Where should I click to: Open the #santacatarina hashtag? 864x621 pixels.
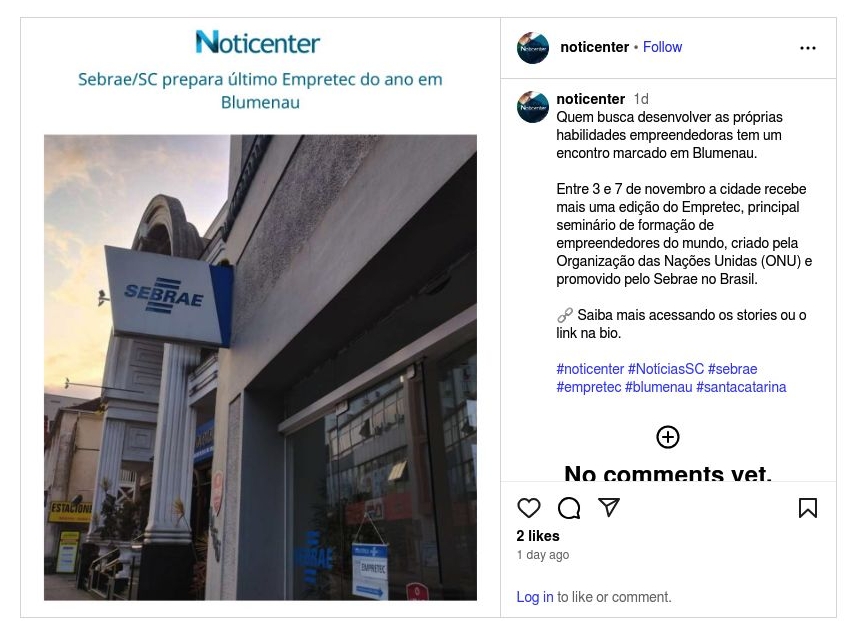point(741,387)
